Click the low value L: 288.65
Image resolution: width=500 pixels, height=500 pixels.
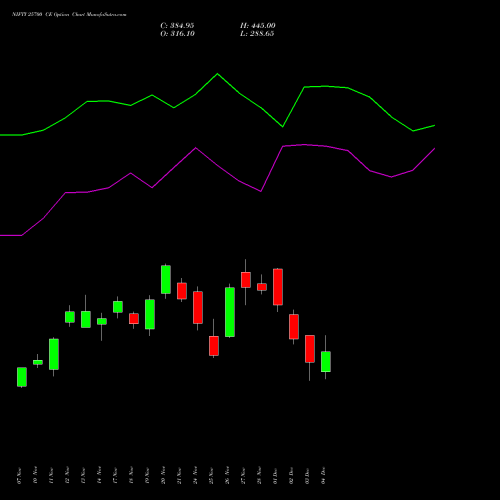click(x=257, y=34)
